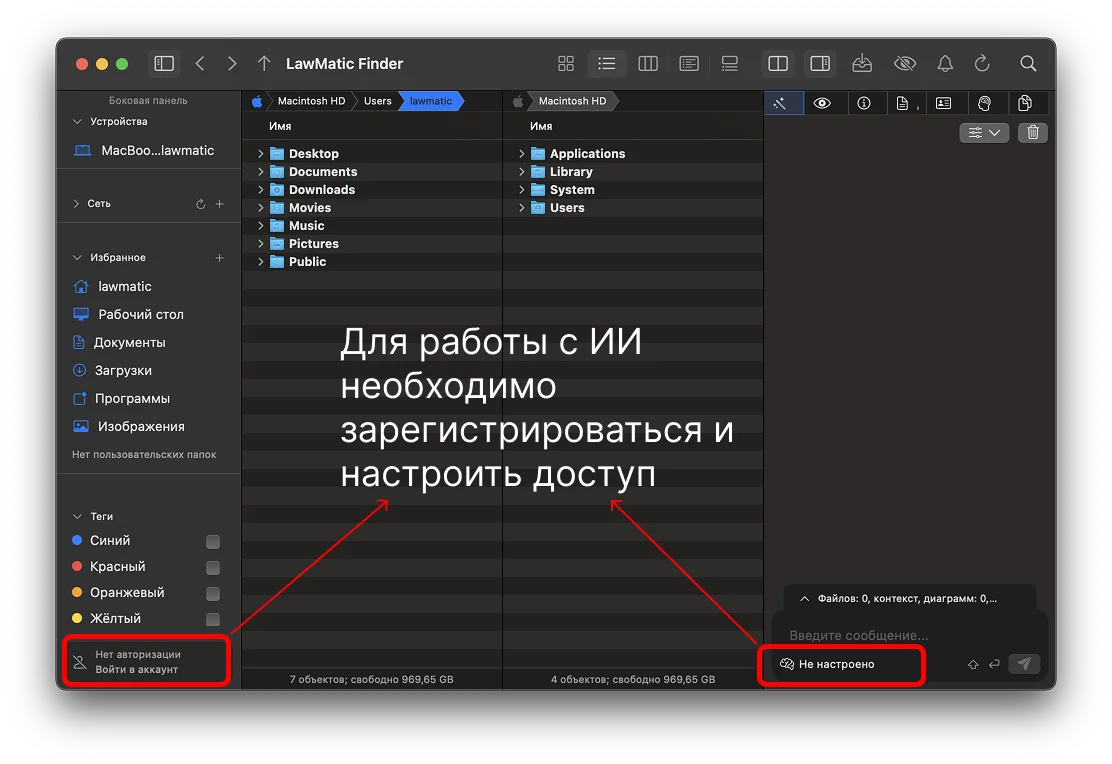Go forward with the right chevron
Image resolution: width=1112 pixels, height=764 pixels.
coord(232,64)
